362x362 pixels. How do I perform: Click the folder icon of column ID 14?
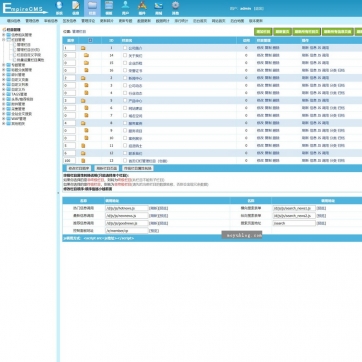pos(86,55)
